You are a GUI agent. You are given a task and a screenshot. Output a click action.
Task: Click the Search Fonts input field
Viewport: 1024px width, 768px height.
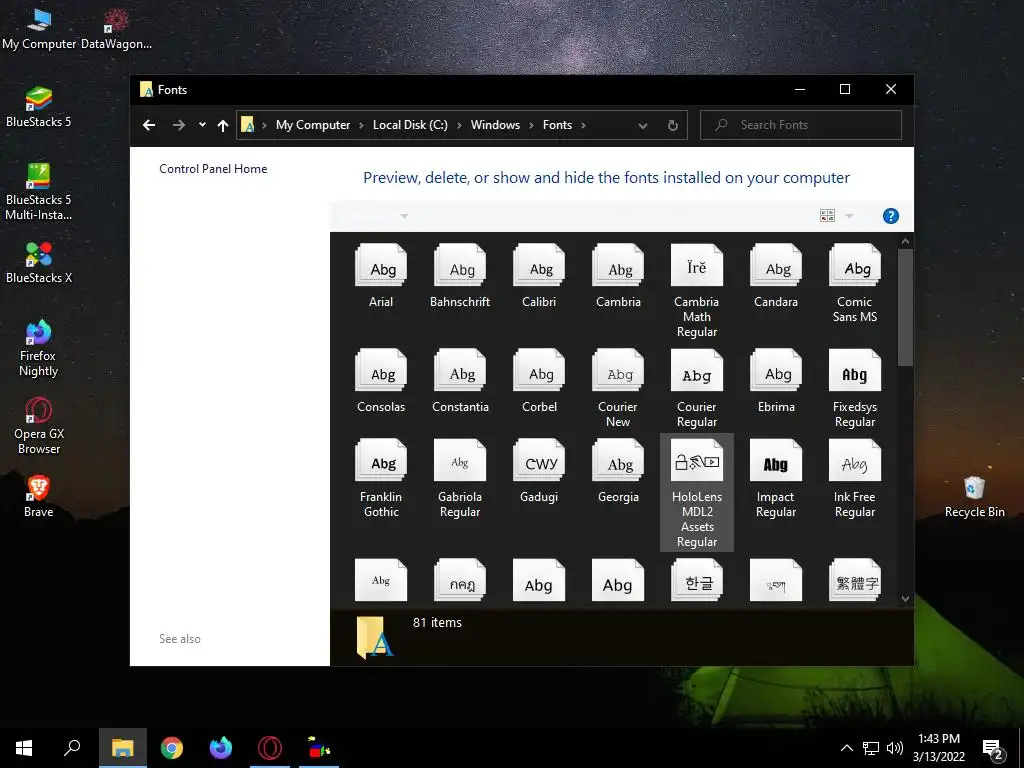(x=801, y=125)
